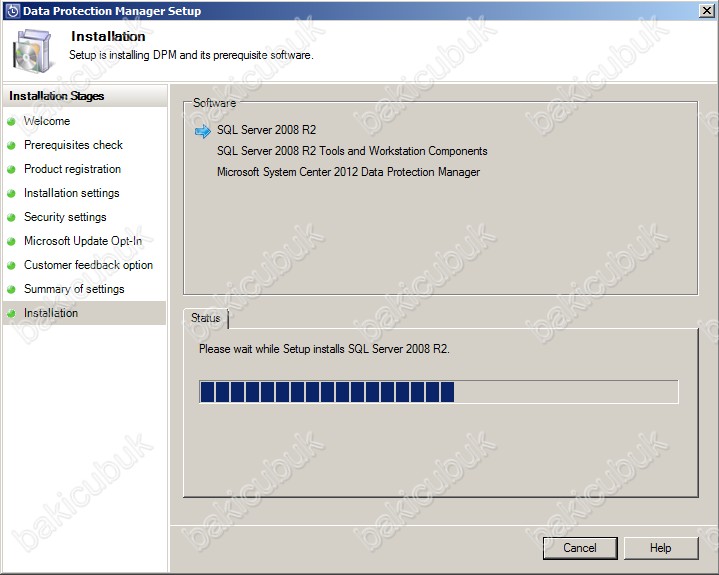The image size is (719, 575).
Task: Cancel the DPM installation
Action: pos(580,548)
